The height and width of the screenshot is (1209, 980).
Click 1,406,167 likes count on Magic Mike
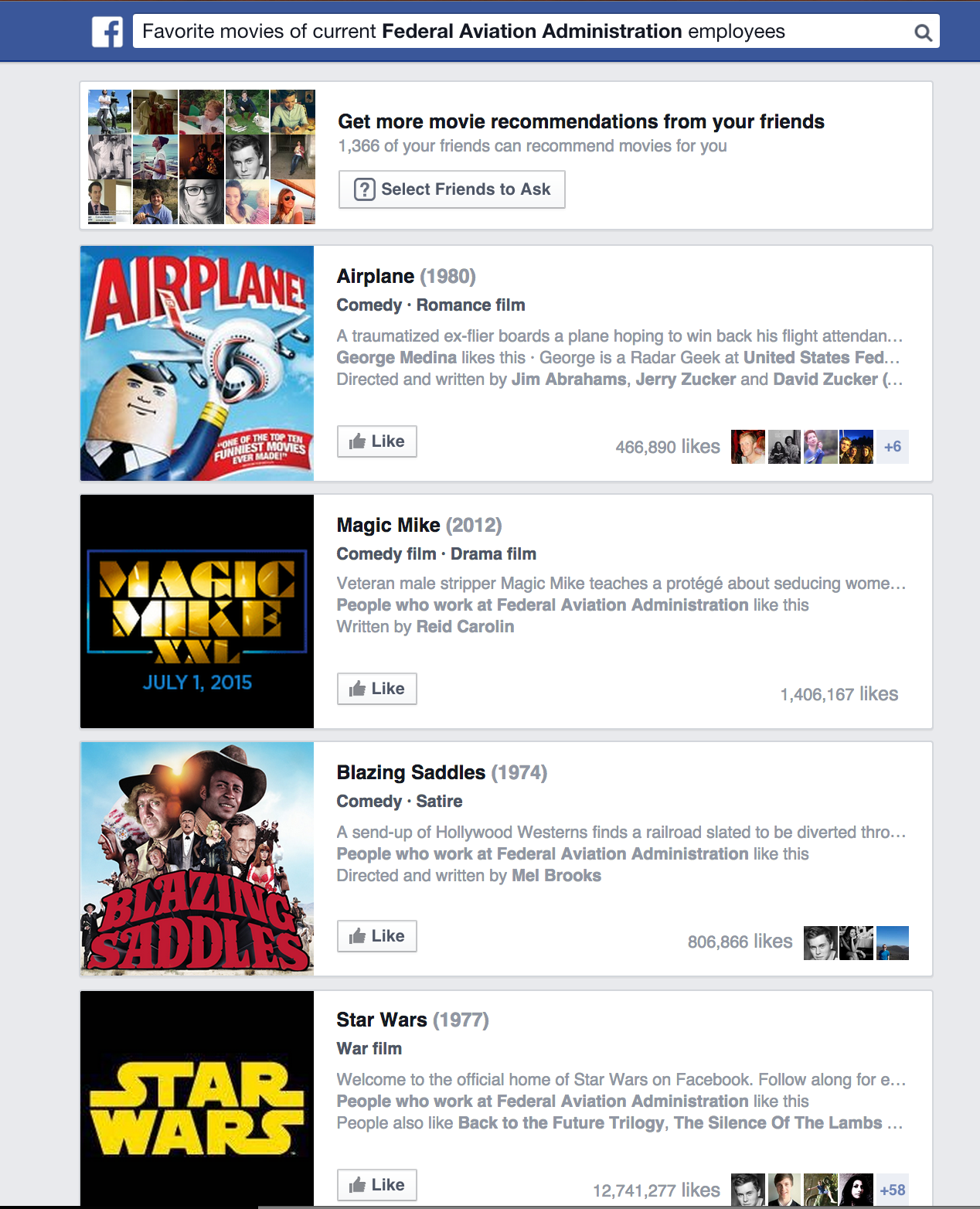tap(839, 694)
